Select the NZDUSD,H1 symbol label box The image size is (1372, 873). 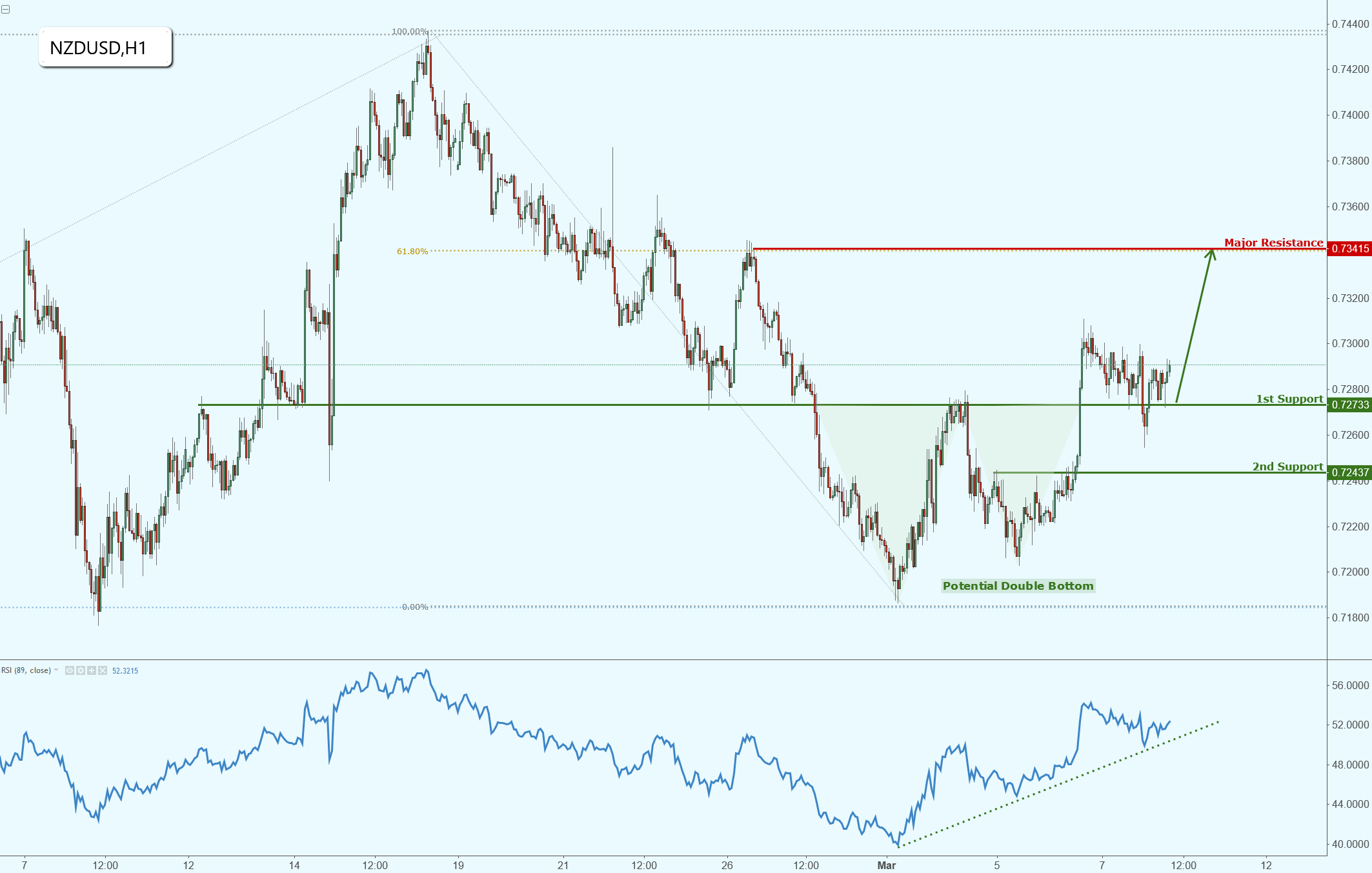pyautogui.click(x=105, y=47)
